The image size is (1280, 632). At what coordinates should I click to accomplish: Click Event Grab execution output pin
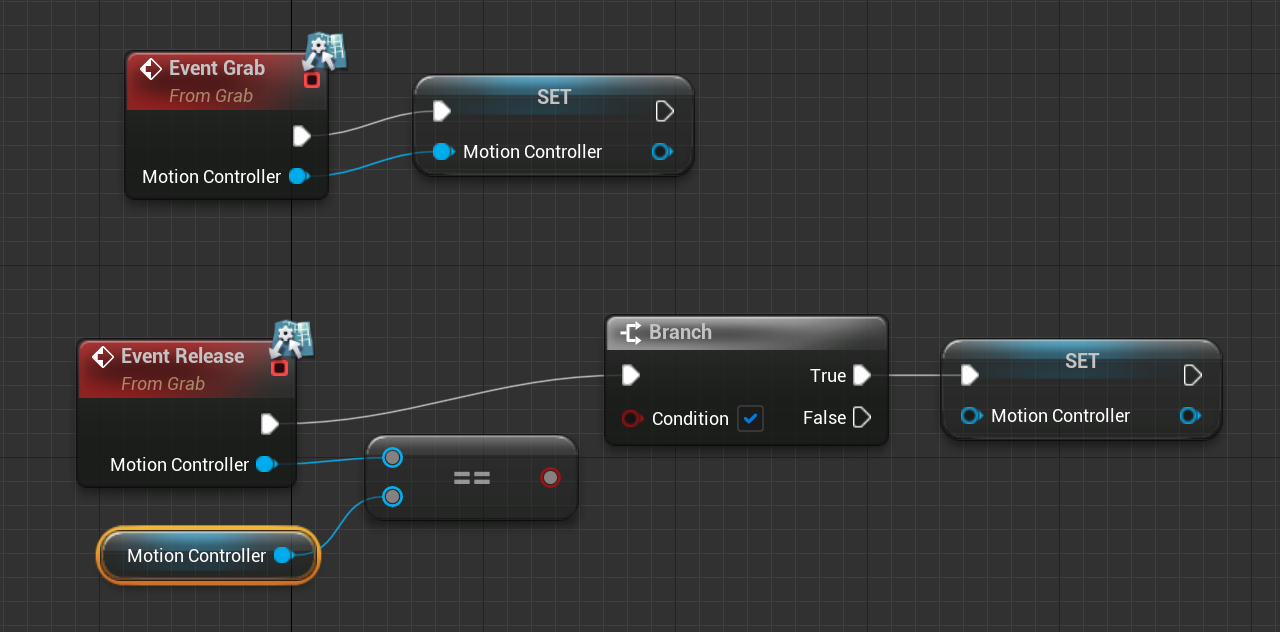point(301,135)
